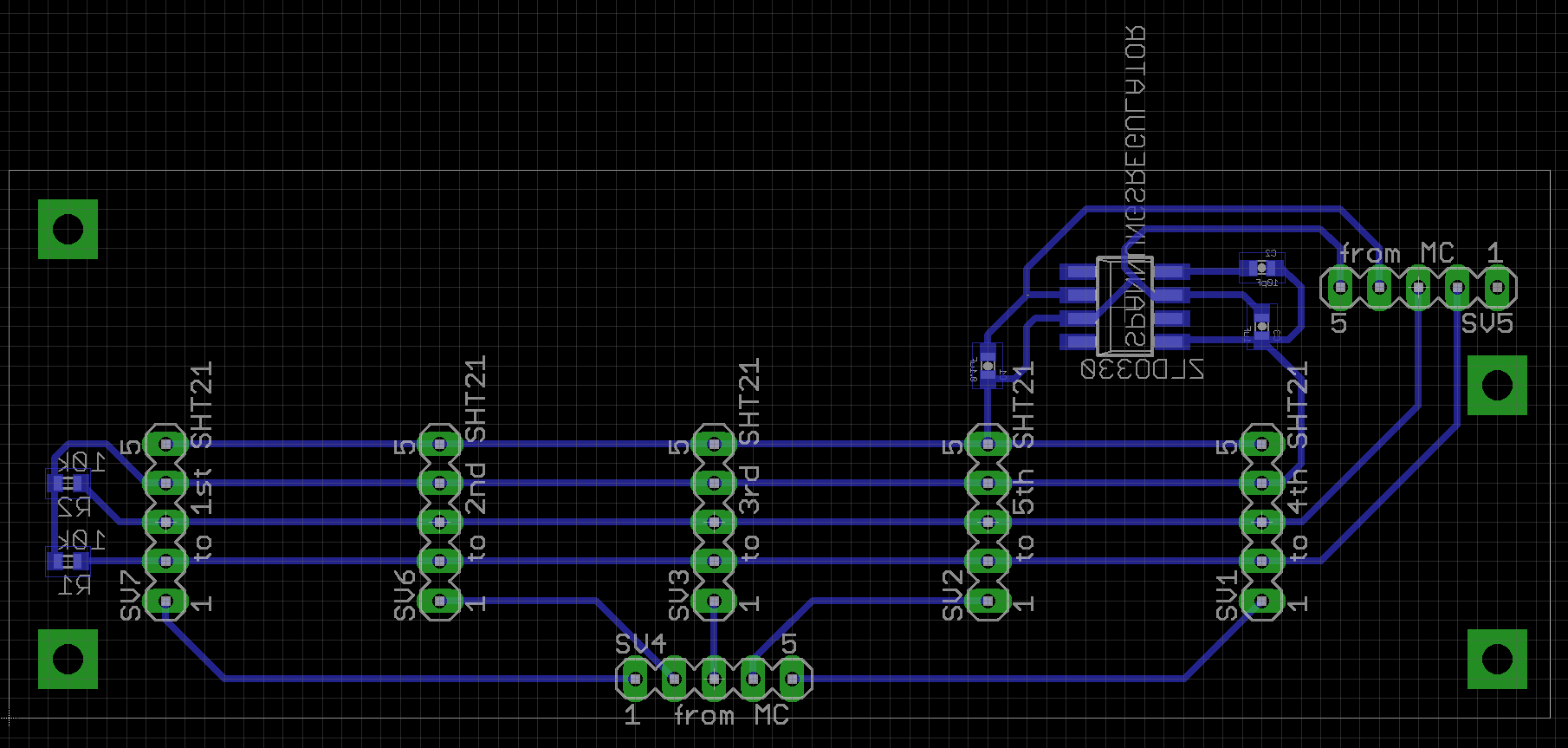Click the mounting hole pad below header SV5
The image size is (1568, 748).
click(x=1497, y=386)
